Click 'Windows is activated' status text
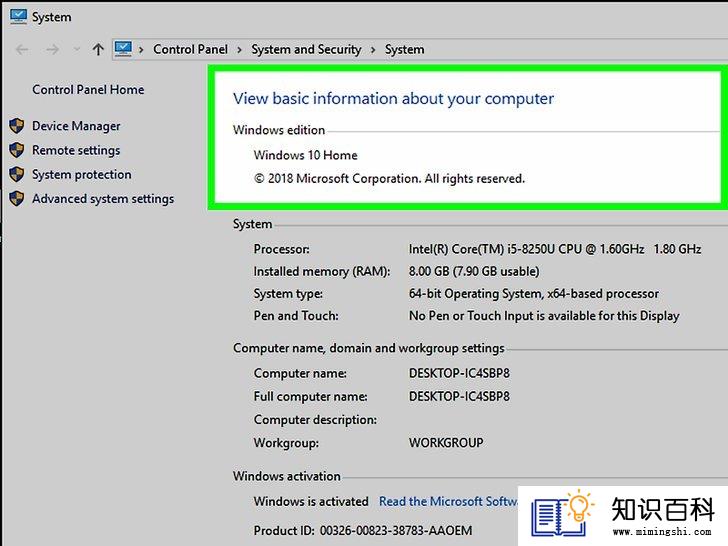 [x=311, y=501]
